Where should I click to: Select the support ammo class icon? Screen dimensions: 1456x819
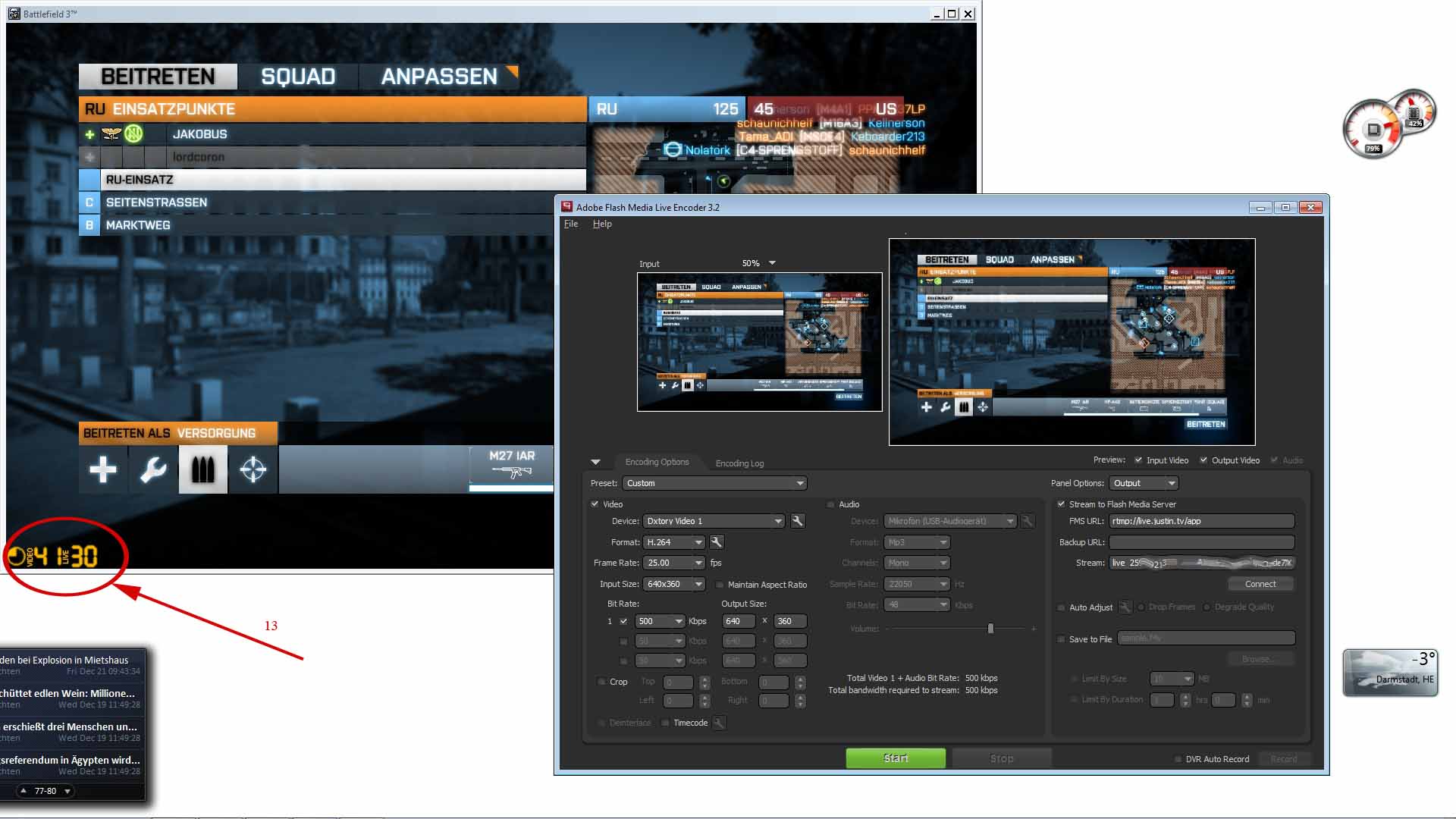pyautogui.click(x=202, y=470)
